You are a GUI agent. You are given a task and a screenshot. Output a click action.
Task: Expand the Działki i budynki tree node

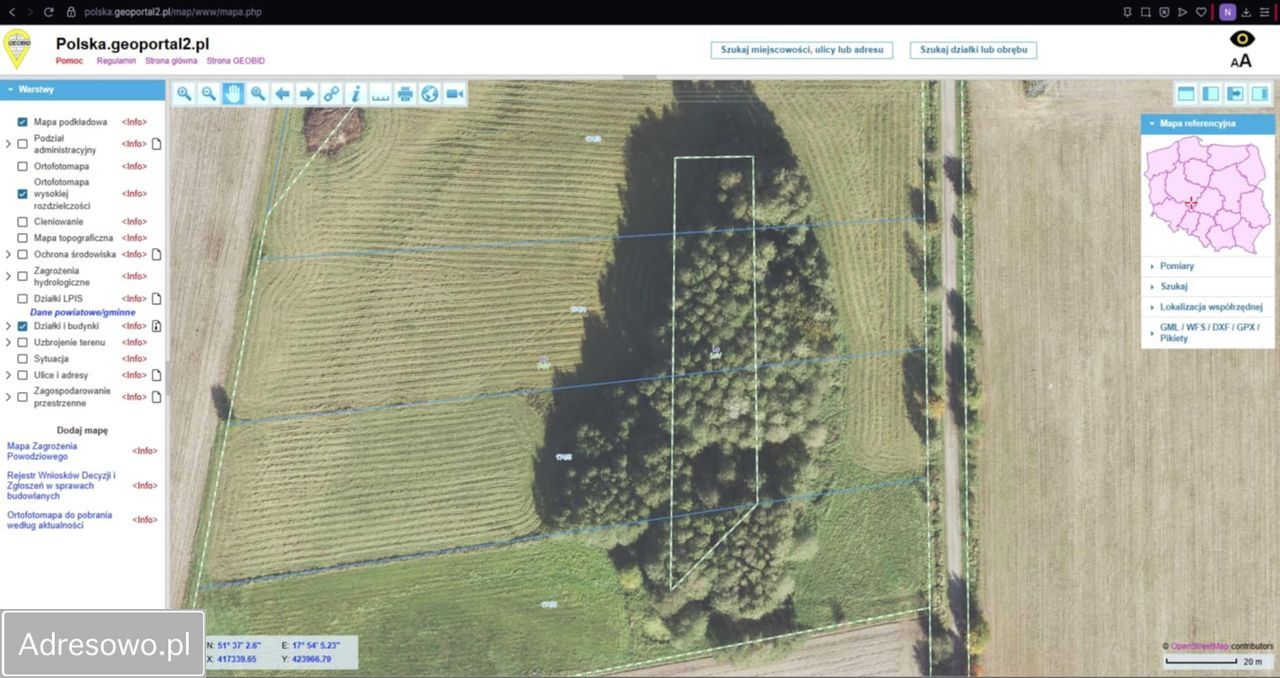click(x=9, y=326)
